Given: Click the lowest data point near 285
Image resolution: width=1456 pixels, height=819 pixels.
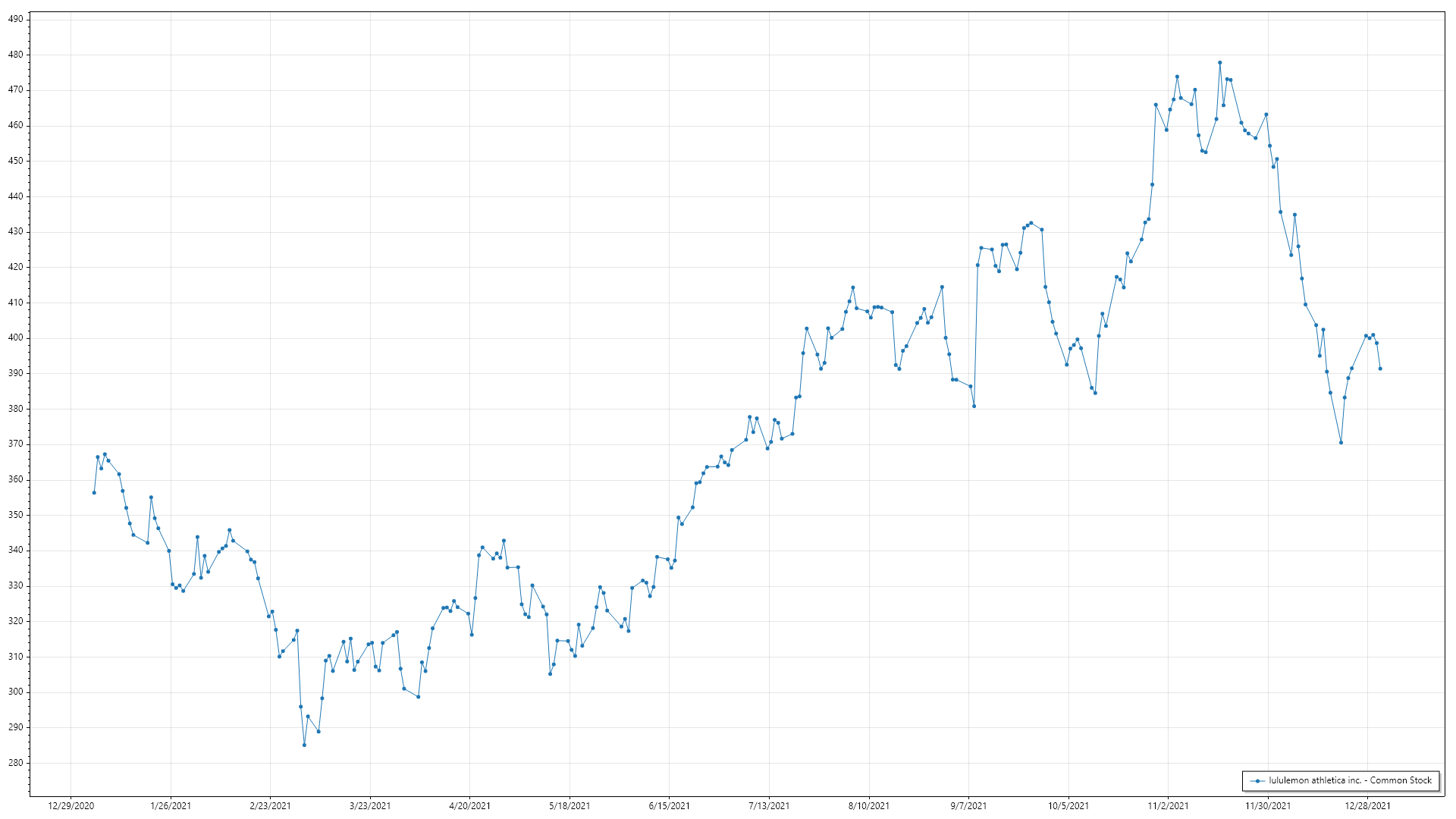Looking at the screenshot, I should (304, 745).
